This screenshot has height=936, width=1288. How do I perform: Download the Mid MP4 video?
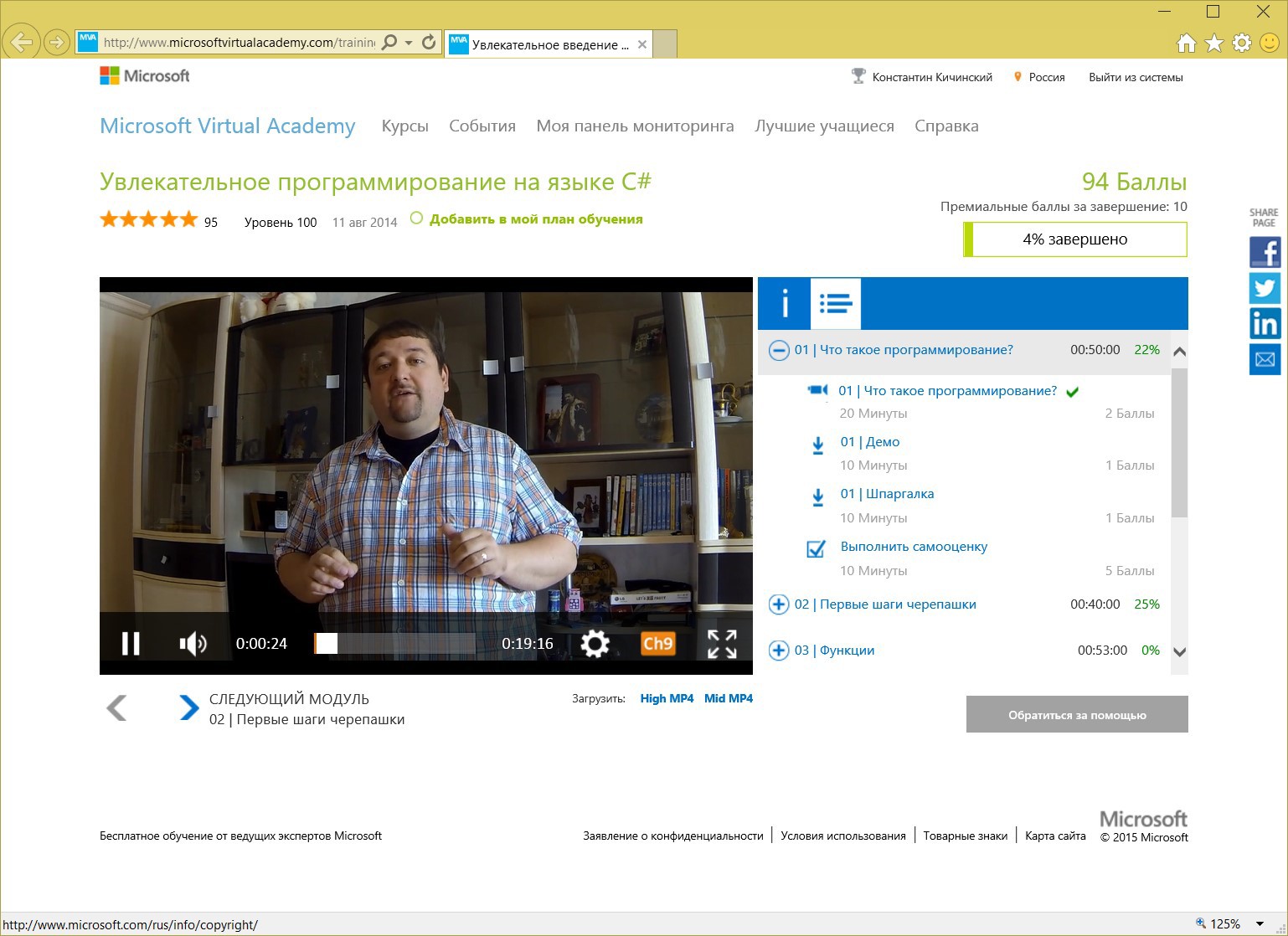tap(729, 698)
